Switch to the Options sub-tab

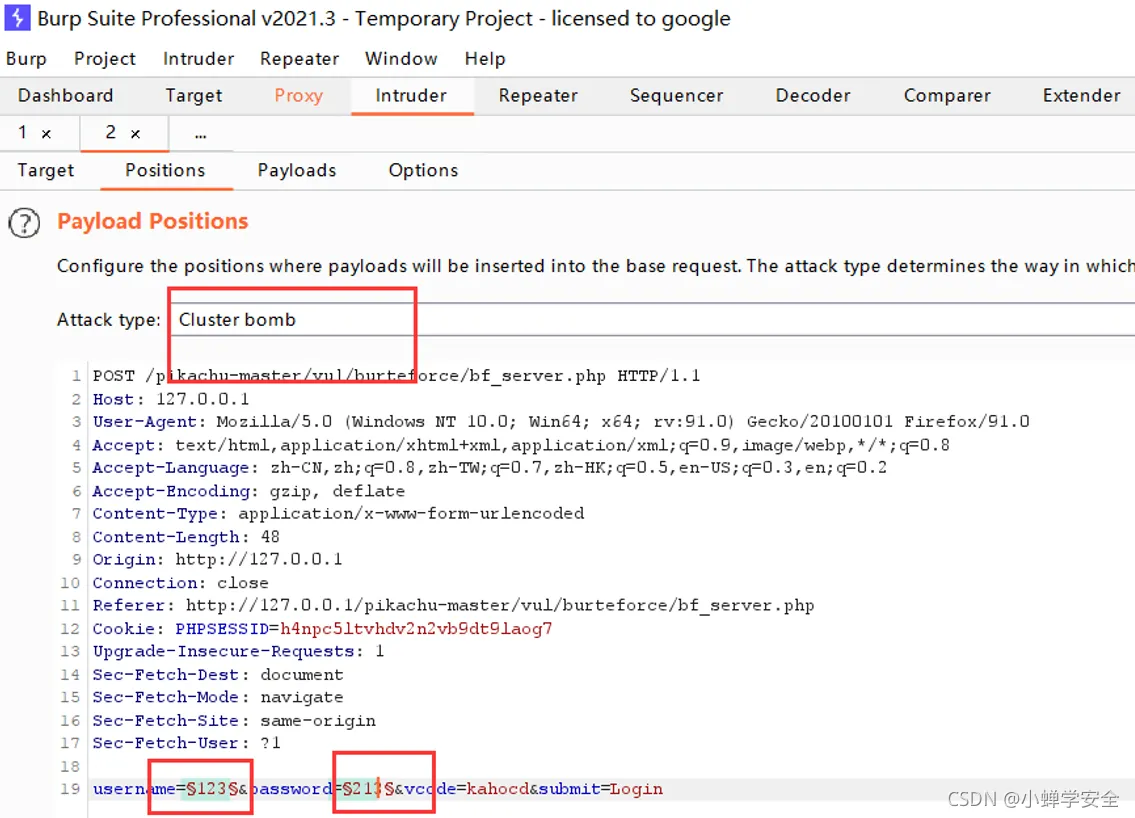pos(423,171)
